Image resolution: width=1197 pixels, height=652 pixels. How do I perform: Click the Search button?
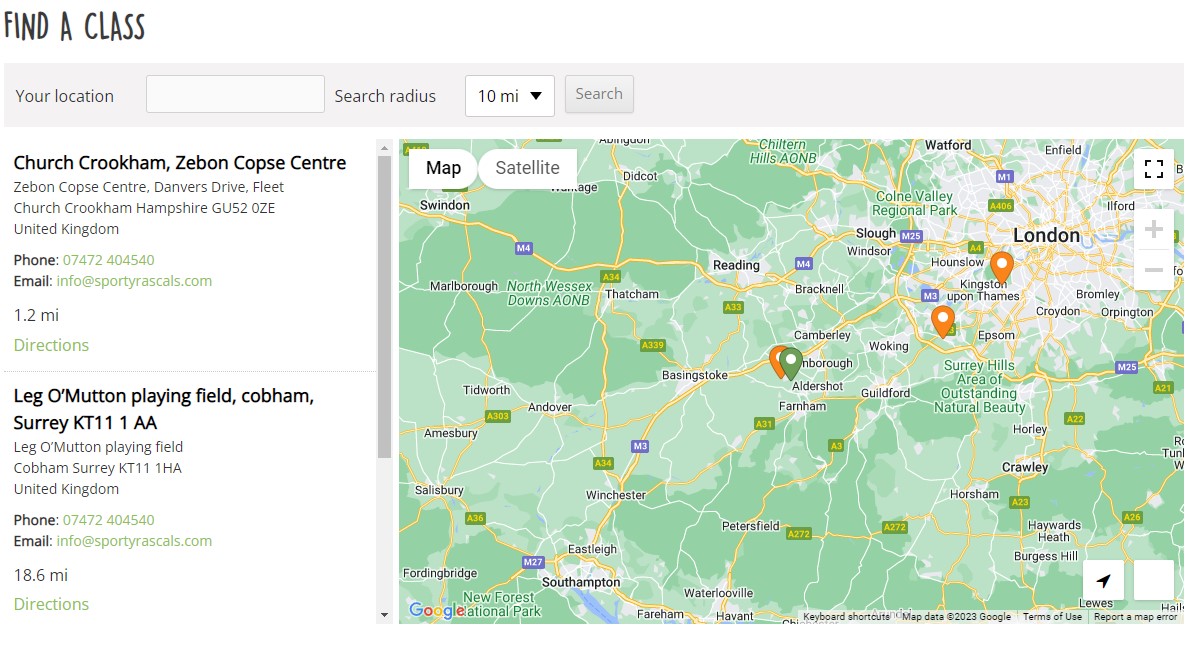pyautogui.click(x=599, y=94)
